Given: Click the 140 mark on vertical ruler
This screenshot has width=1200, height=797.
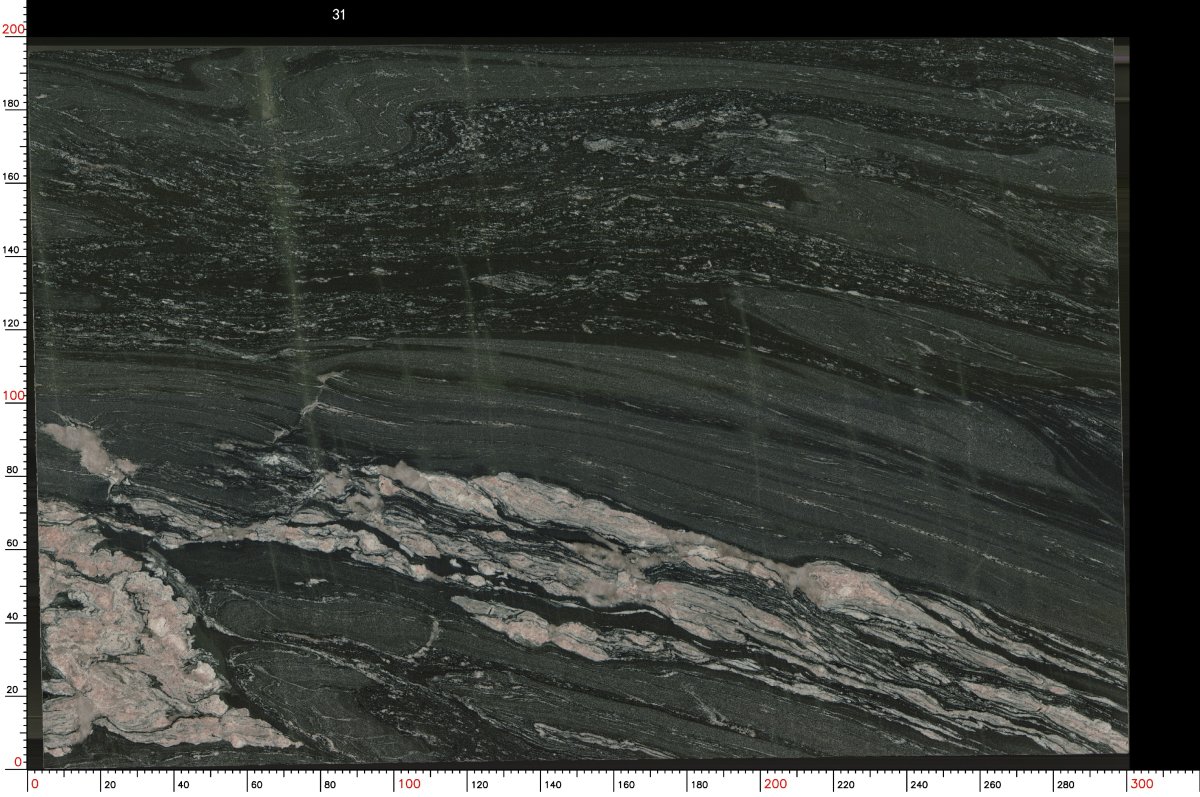Looking at the screenshot, I should coord(14,250).
